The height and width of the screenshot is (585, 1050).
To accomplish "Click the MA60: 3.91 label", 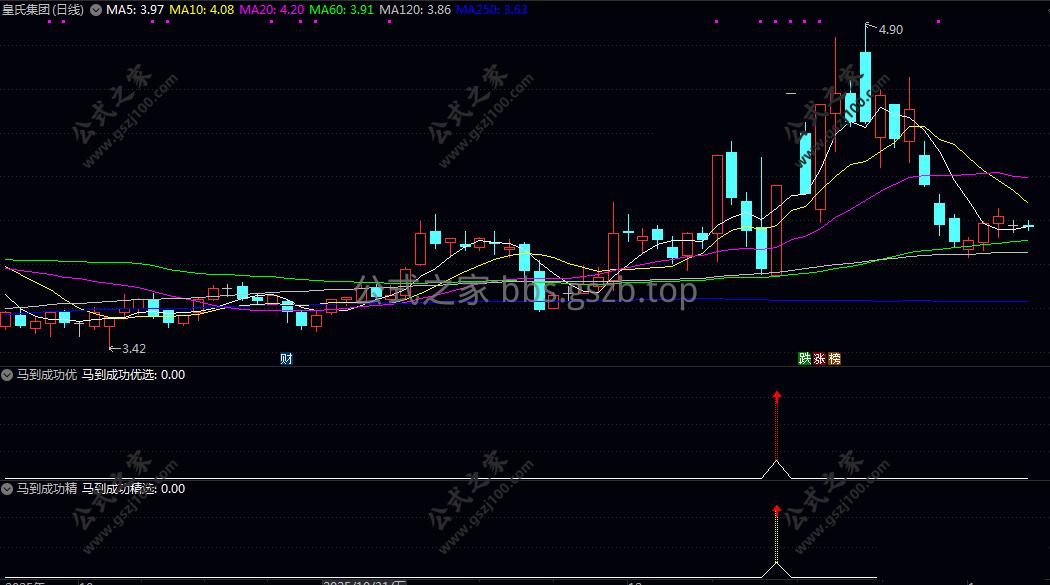I will [x=341, y=10].
